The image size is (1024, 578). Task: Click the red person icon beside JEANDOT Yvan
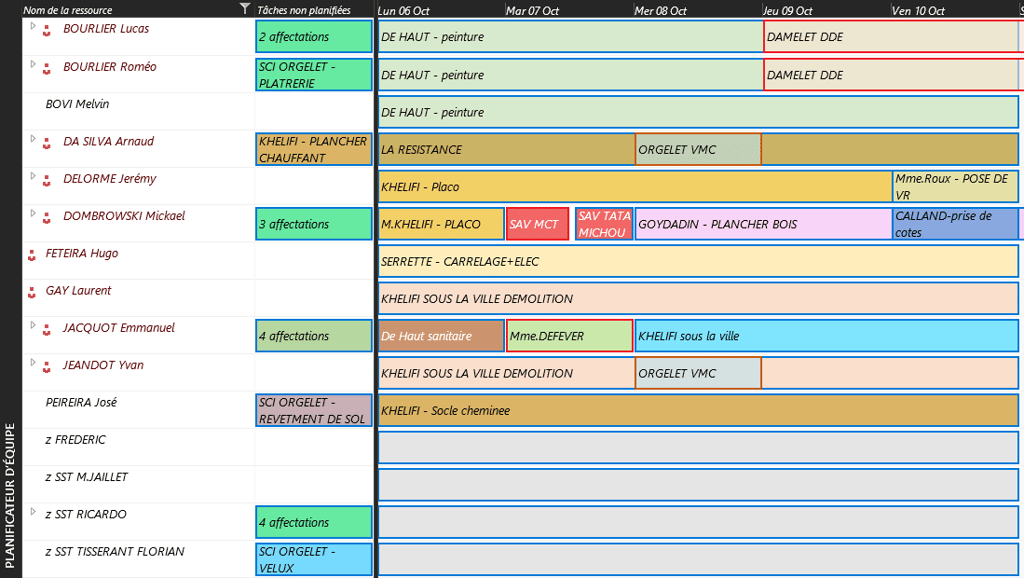pyautogui.click(x=46, y=367)
